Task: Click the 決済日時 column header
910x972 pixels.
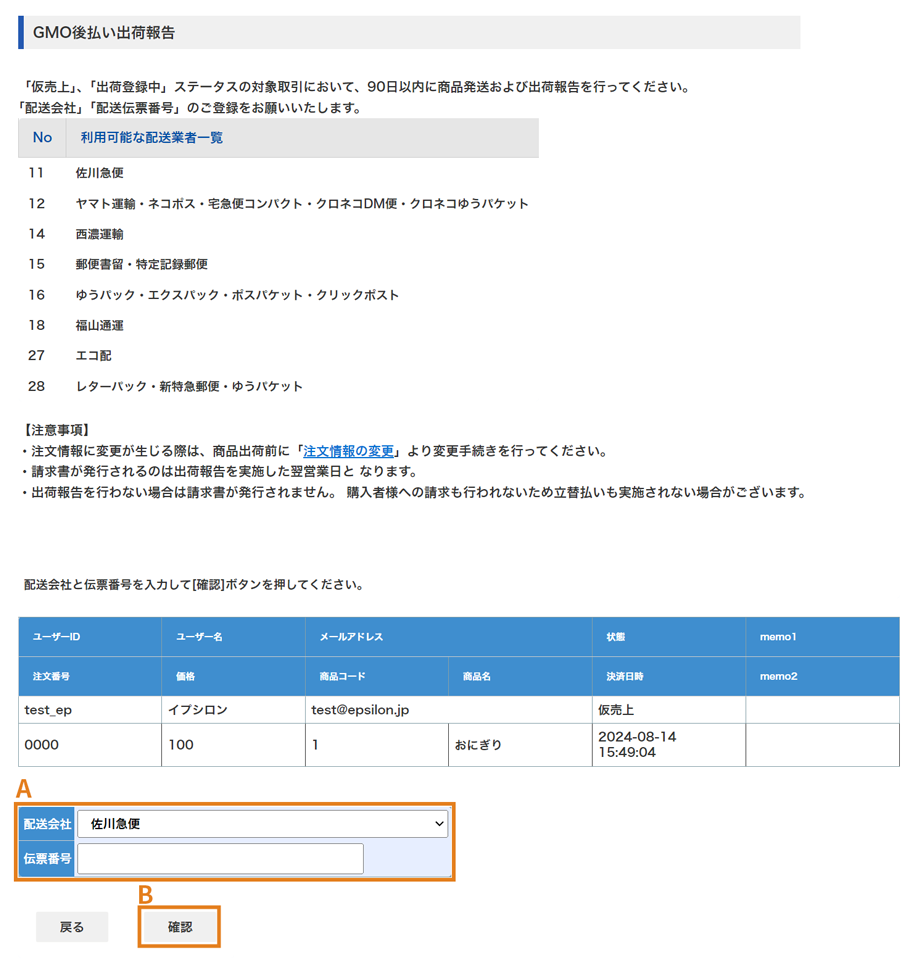Action: (x=669, y=676)
